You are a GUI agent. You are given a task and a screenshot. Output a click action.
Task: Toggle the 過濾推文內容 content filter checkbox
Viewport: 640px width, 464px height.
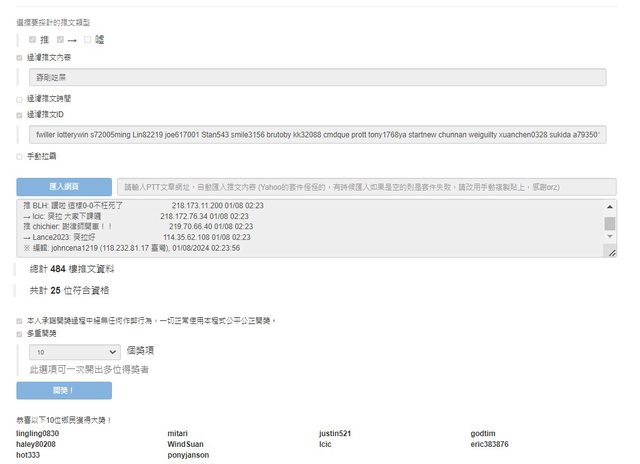(20, 58)
